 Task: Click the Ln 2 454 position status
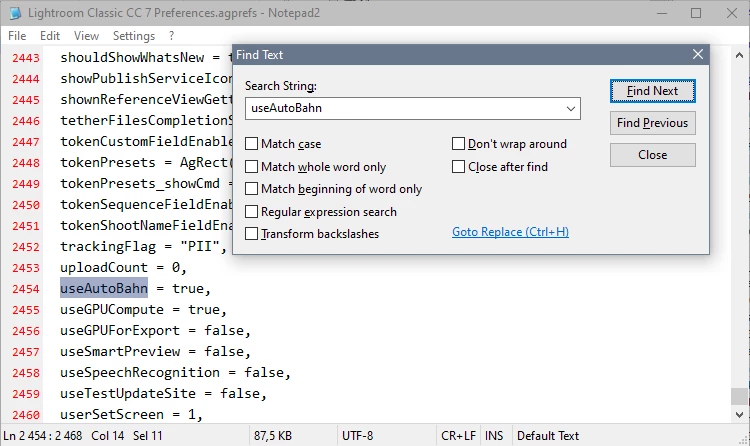(43, 436)
